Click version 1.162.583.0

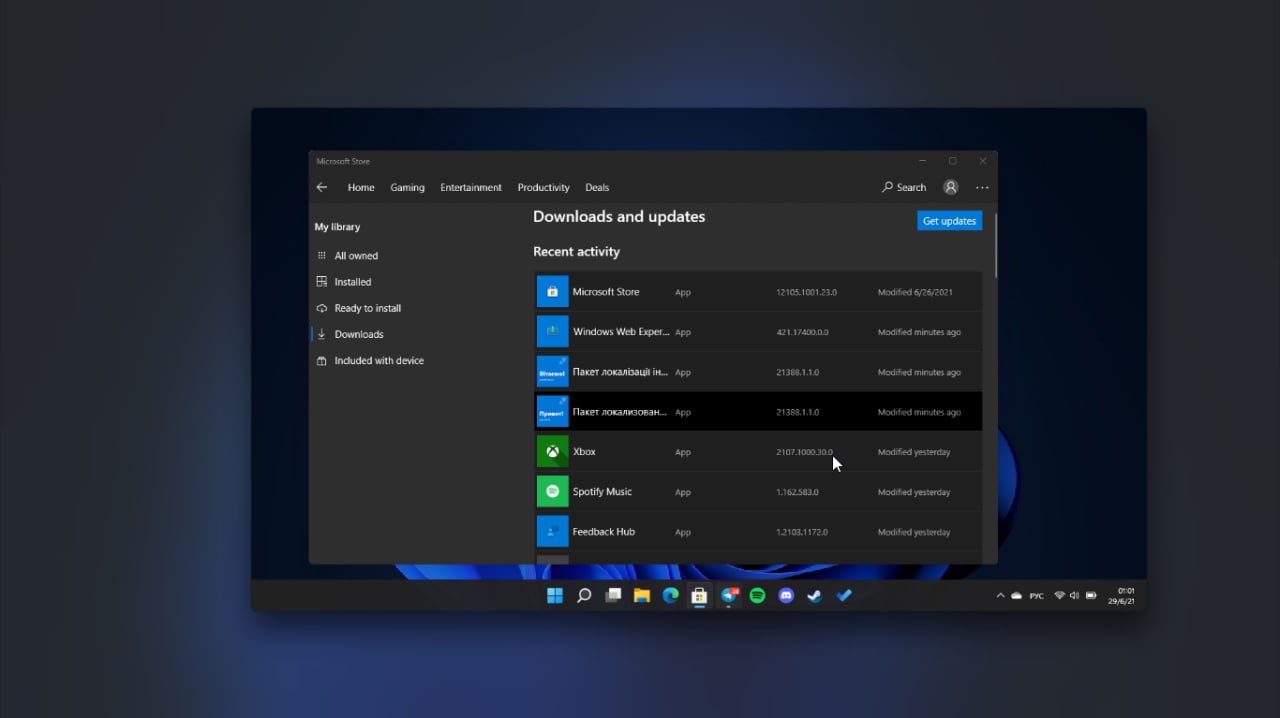(x=797, y=492)
